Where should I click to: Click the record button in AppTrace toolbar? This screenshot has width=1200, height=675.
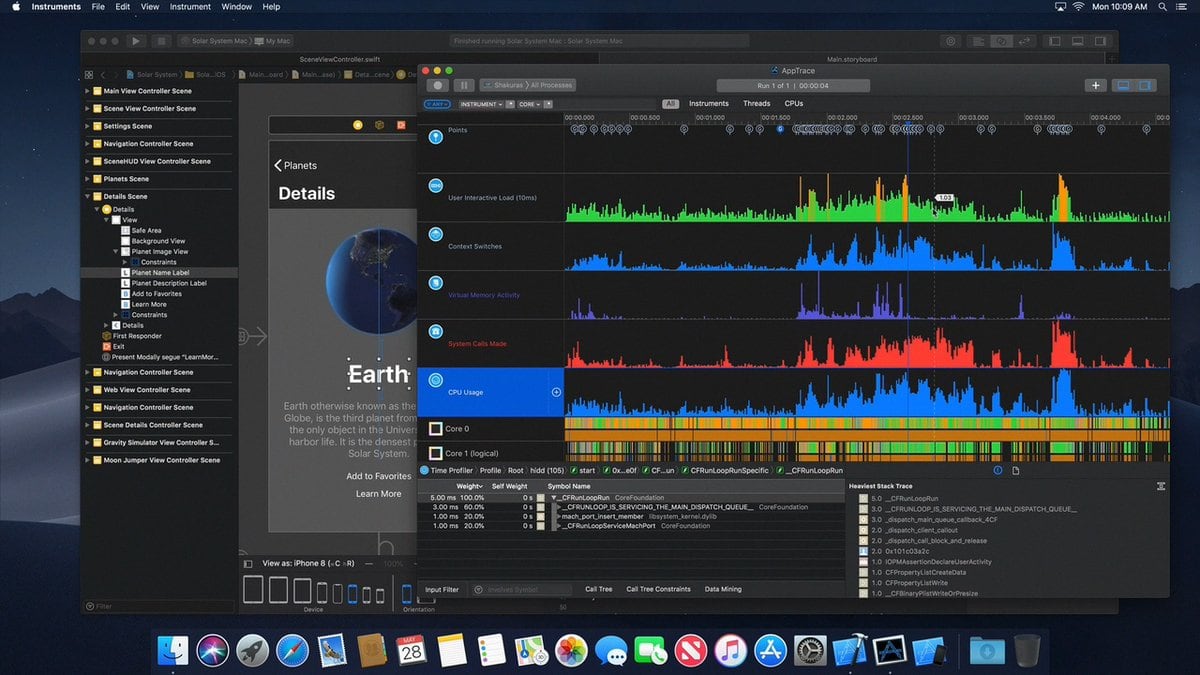437,85
